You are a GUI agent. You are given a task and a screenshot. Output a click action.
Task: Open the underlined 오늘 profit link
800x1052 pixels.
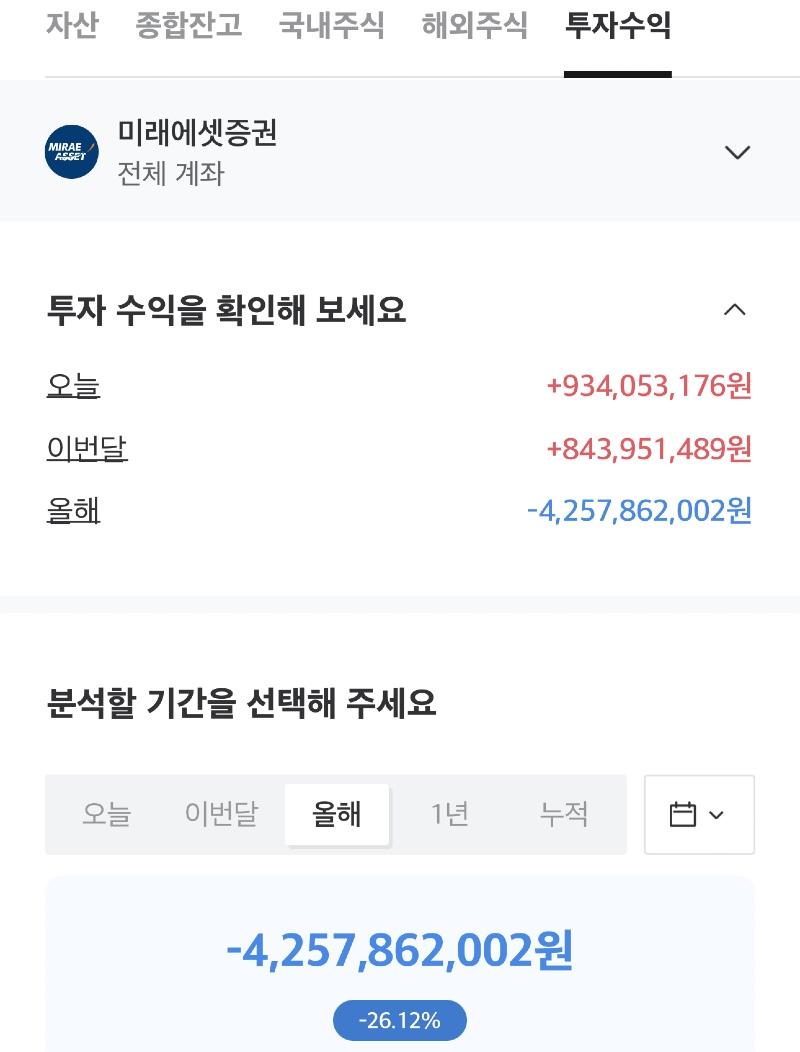pos(73,386)
